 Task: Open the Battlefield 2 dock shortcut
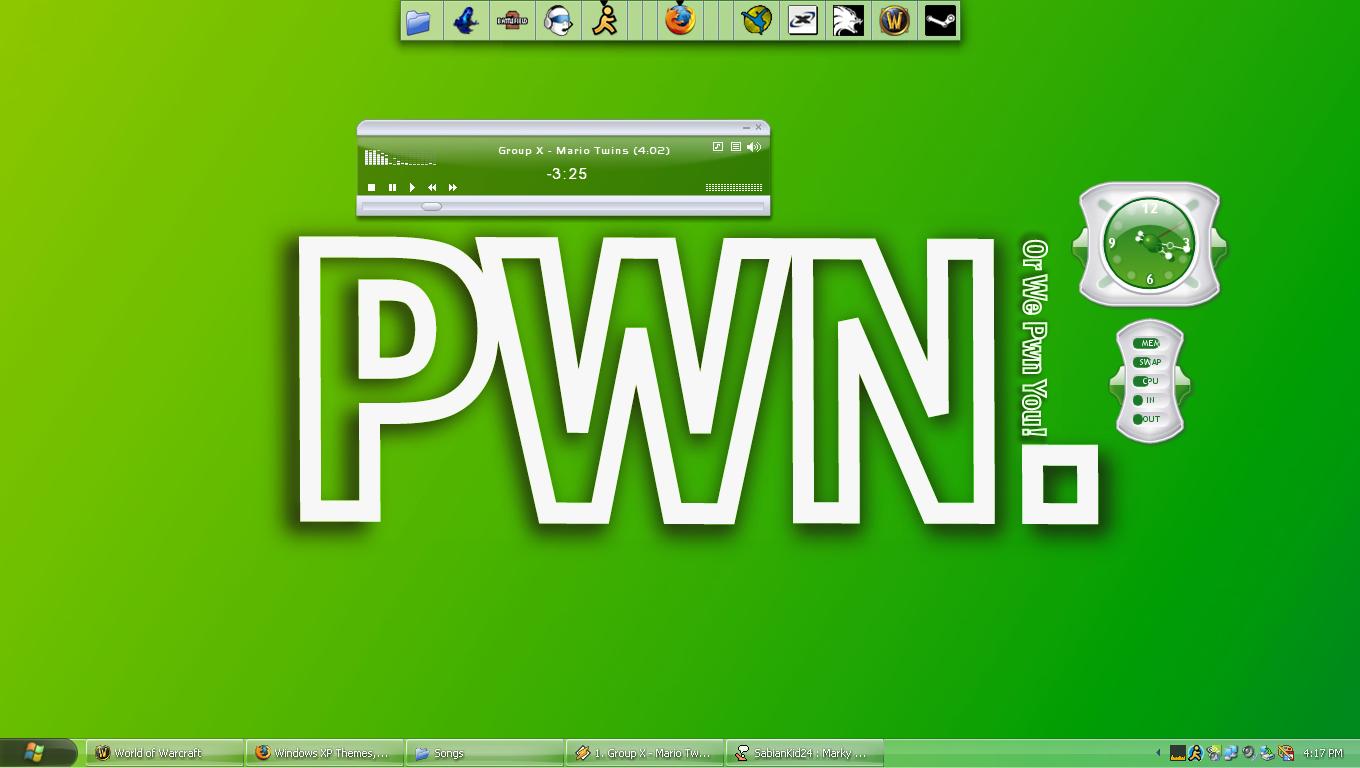pyautogui.click(x=512, y=20)
